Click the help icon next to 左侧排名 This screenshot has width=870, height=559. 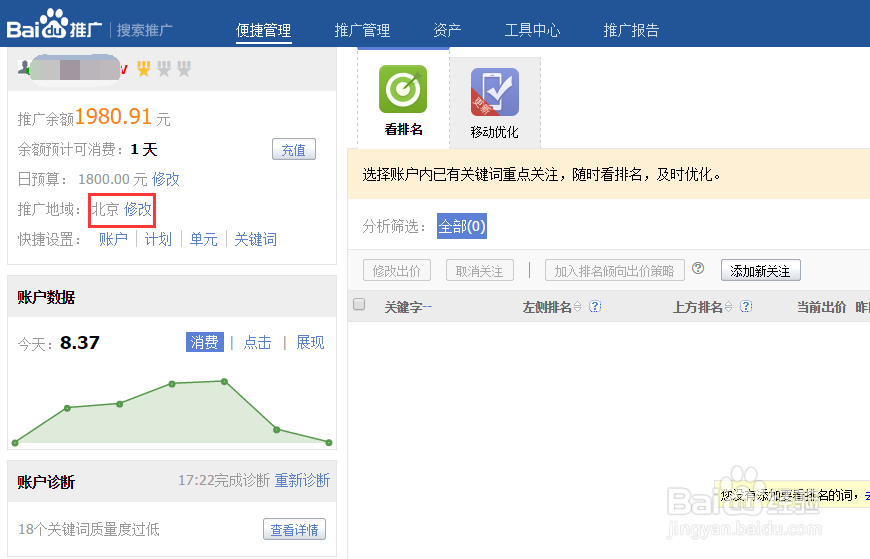tap(595, 306)
